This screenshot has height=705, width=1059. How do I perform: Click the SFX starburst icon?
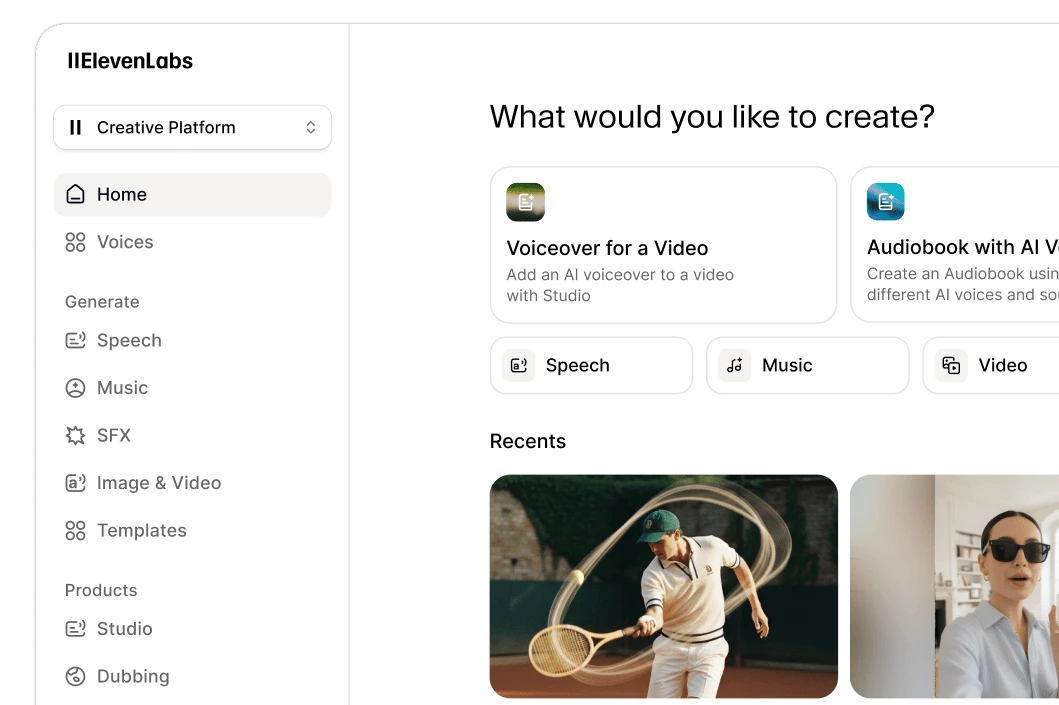click(x=75, y=436)
